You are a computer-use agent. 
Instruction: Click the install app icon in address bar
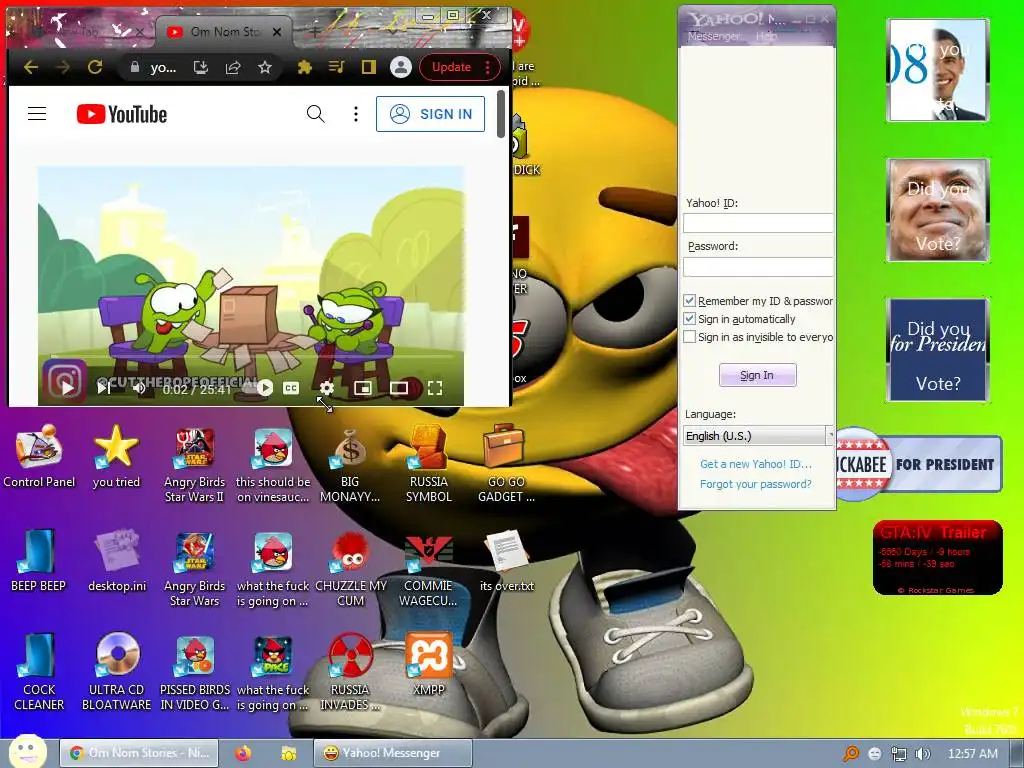tap(200, 67)
